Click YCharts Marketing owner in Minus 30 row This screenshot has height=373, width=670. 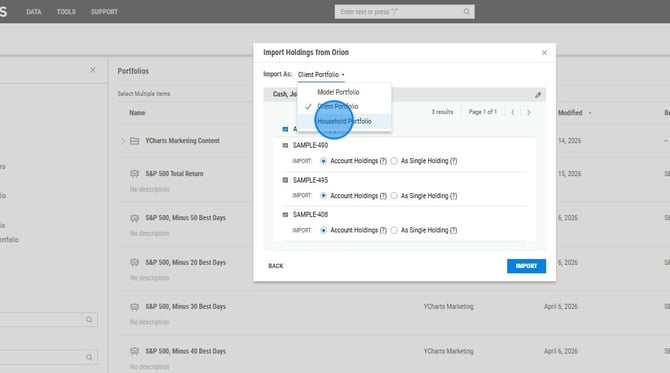tap(448, 307)
